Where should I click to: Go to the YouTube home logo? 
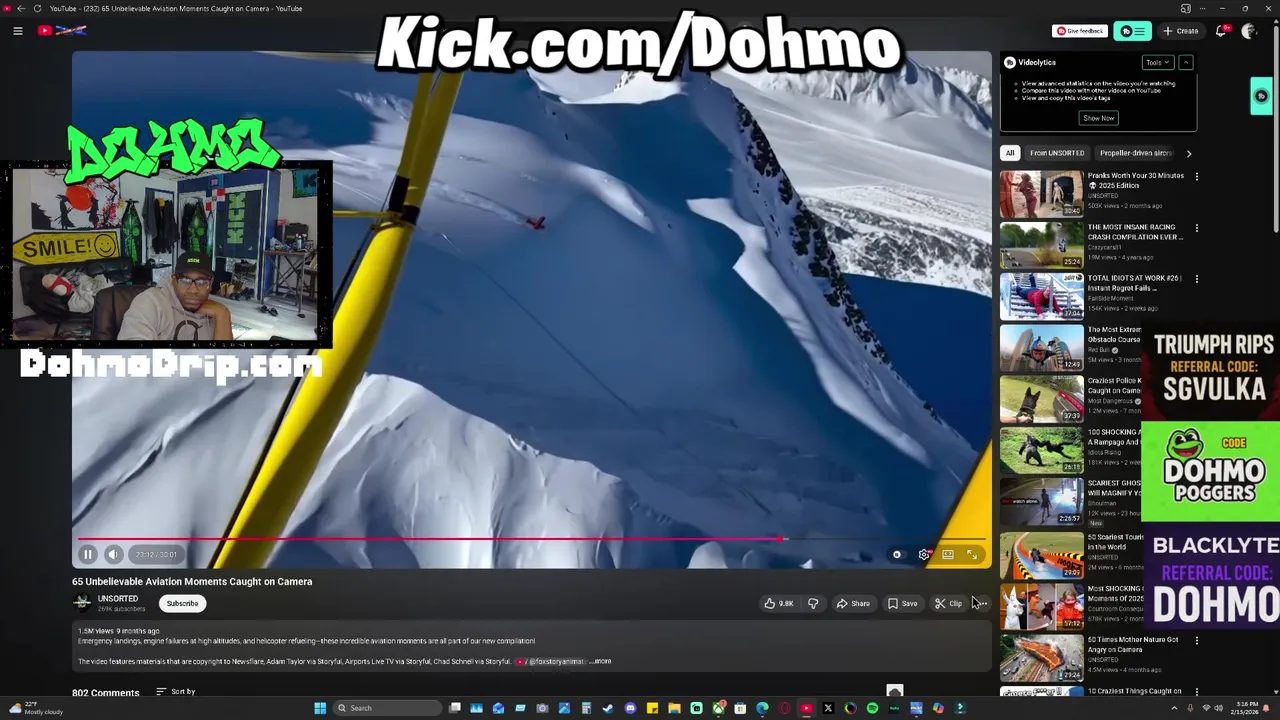coord(62,31)
